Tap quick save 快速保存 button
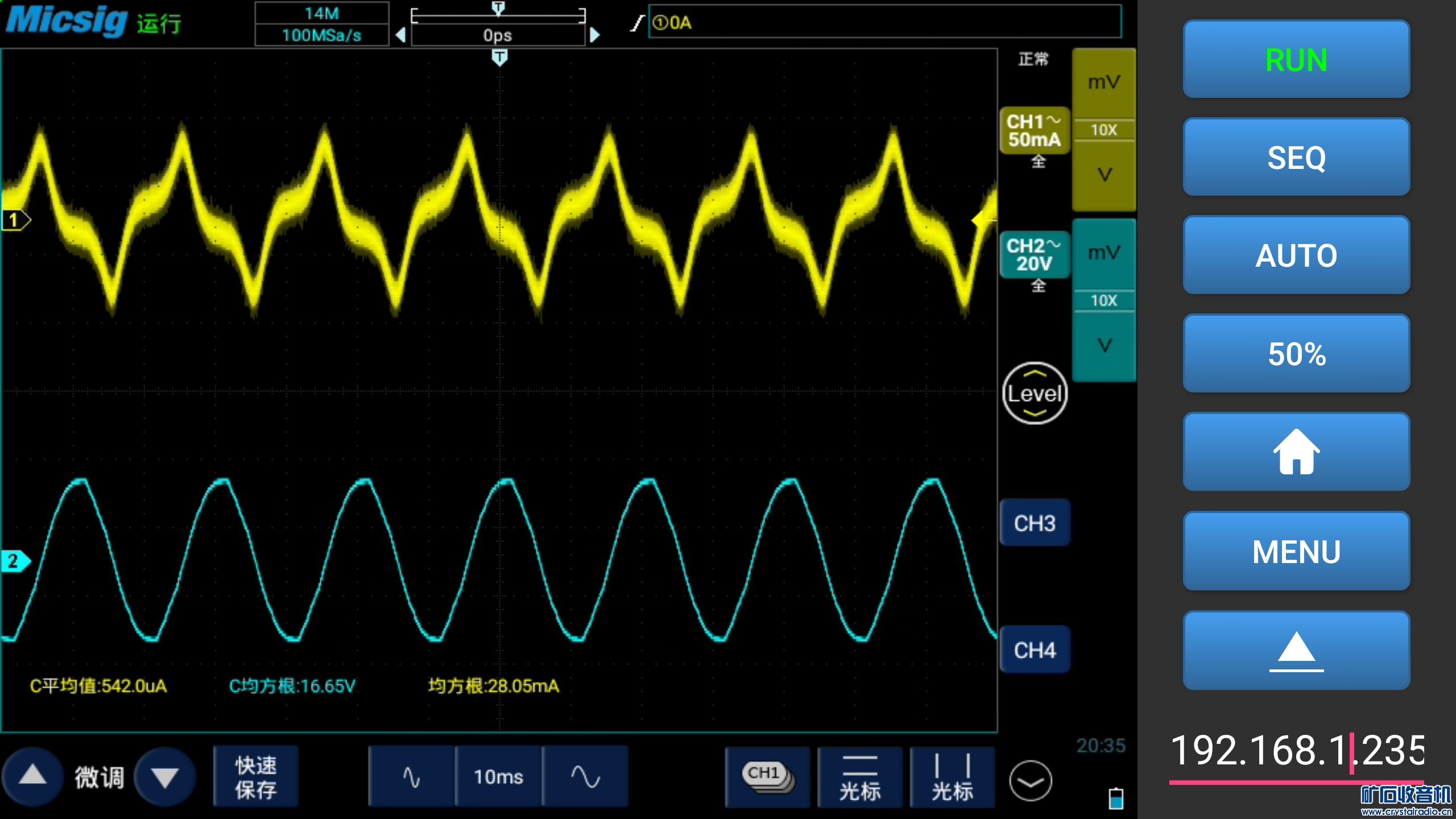The image size is (1456, 819). (256, 777)
